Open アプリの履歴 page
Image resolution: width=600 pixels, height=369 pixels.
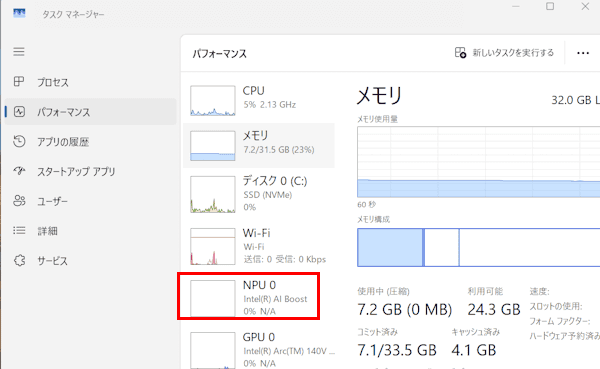click(x=90, y=142)
